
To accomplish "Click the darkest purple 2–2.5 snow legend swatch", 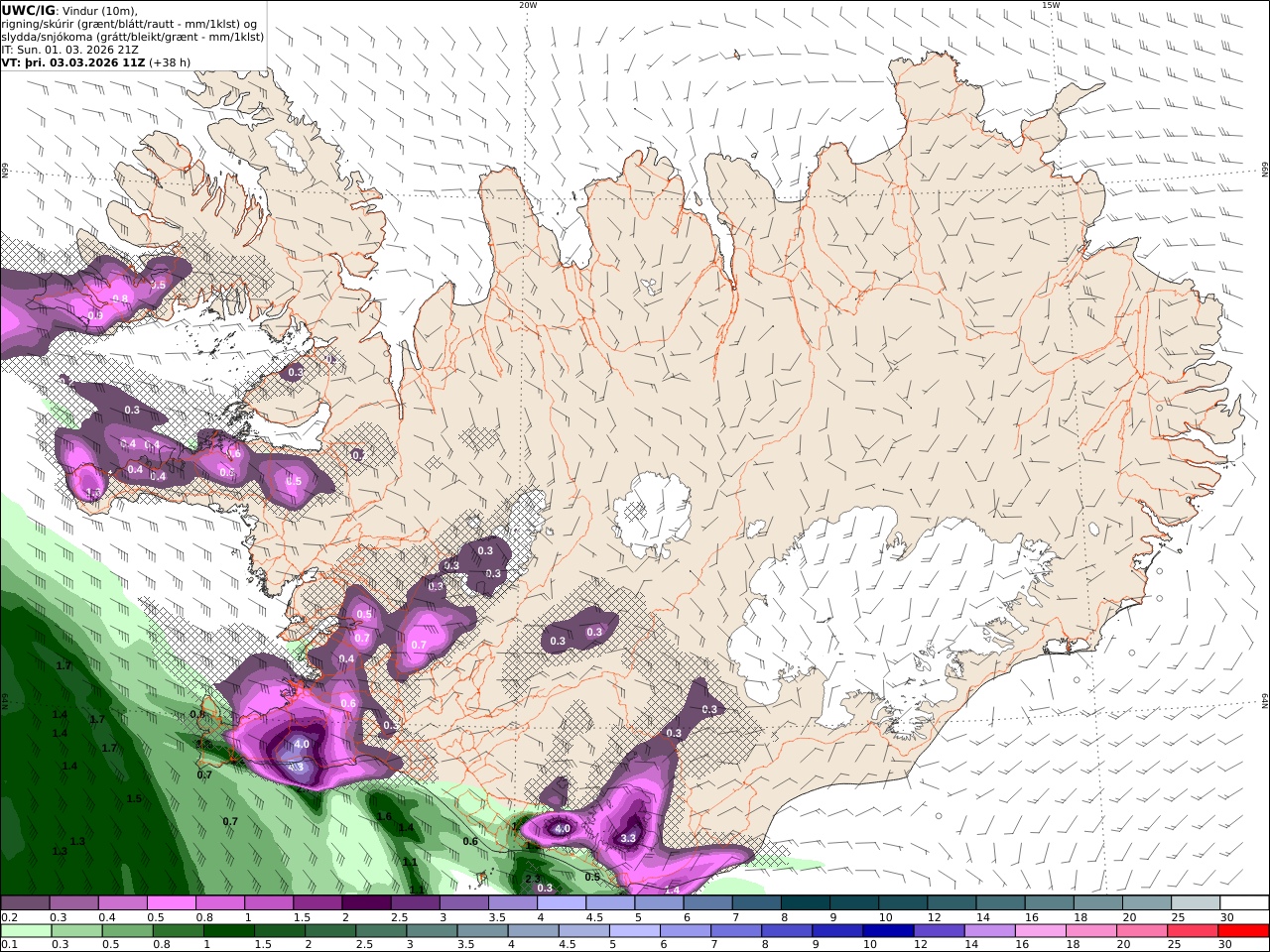I will click(366, 903).
